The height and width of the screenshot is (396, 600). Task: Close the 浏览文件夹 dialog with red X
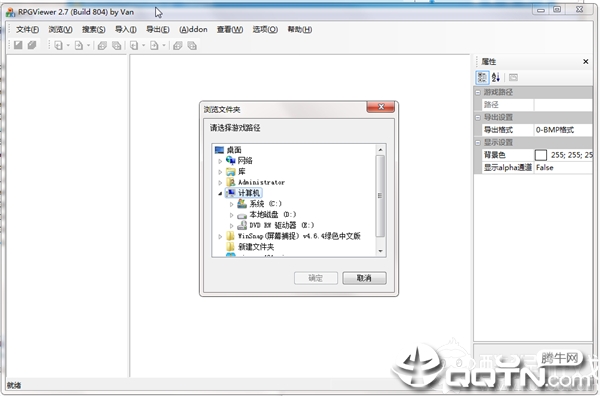[381, 107]
